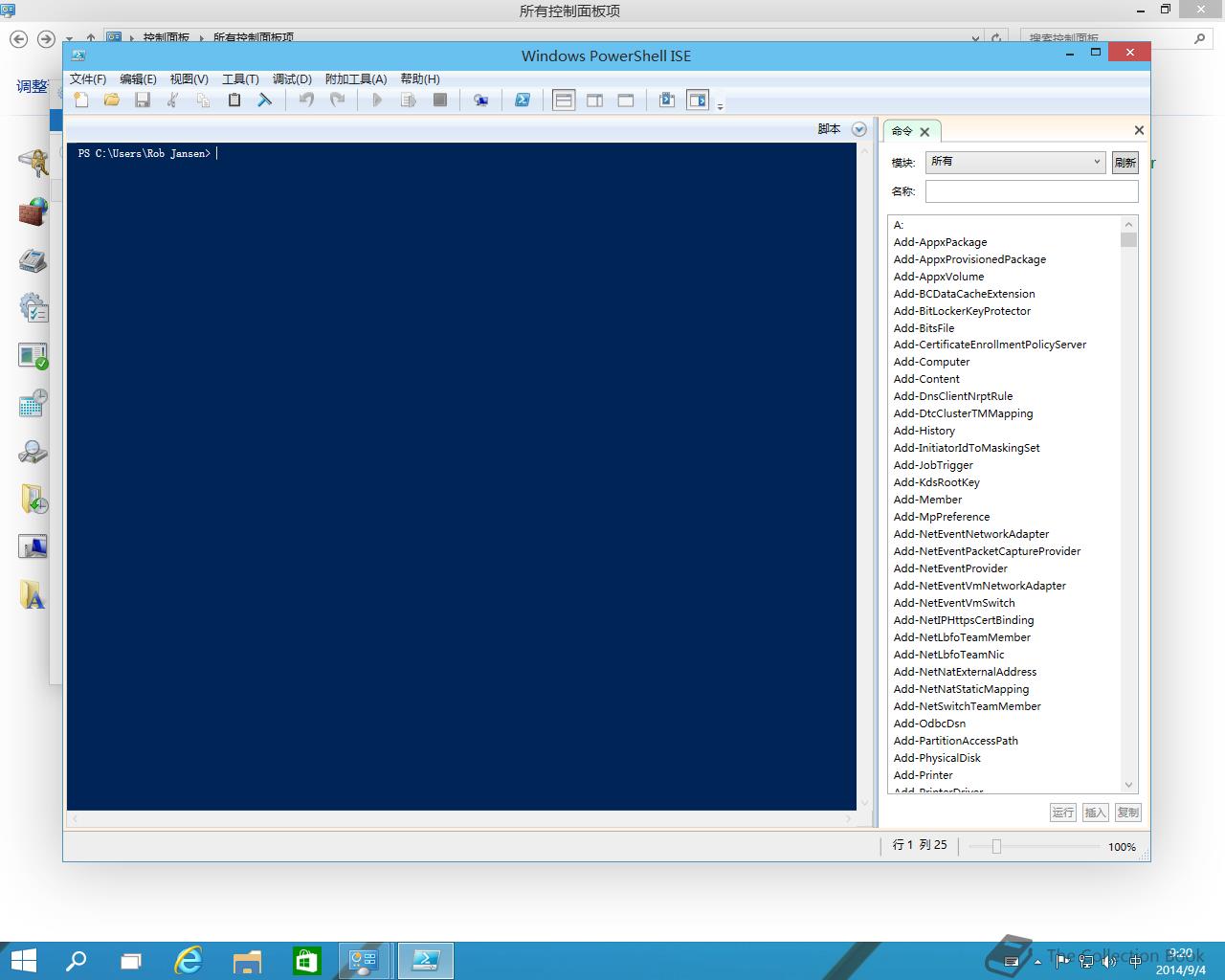The image size is (1225, 980).
Task: Start PowerShell.exe from the toolbar
Action: click(x=523, y=100)
